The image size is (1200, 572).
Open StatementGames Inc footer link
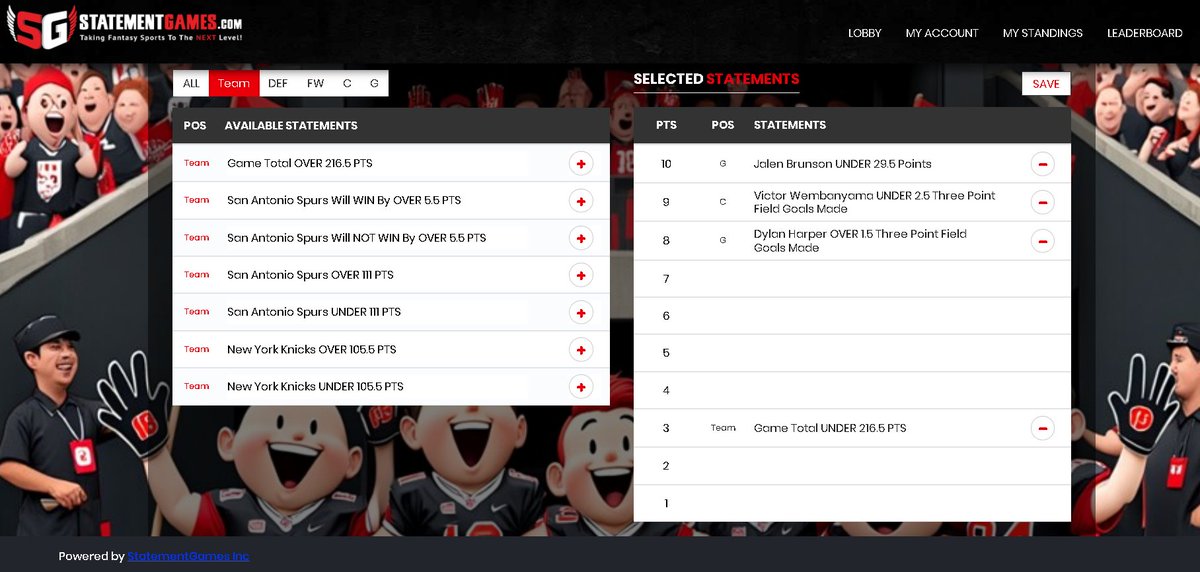(x=188, y=556)
